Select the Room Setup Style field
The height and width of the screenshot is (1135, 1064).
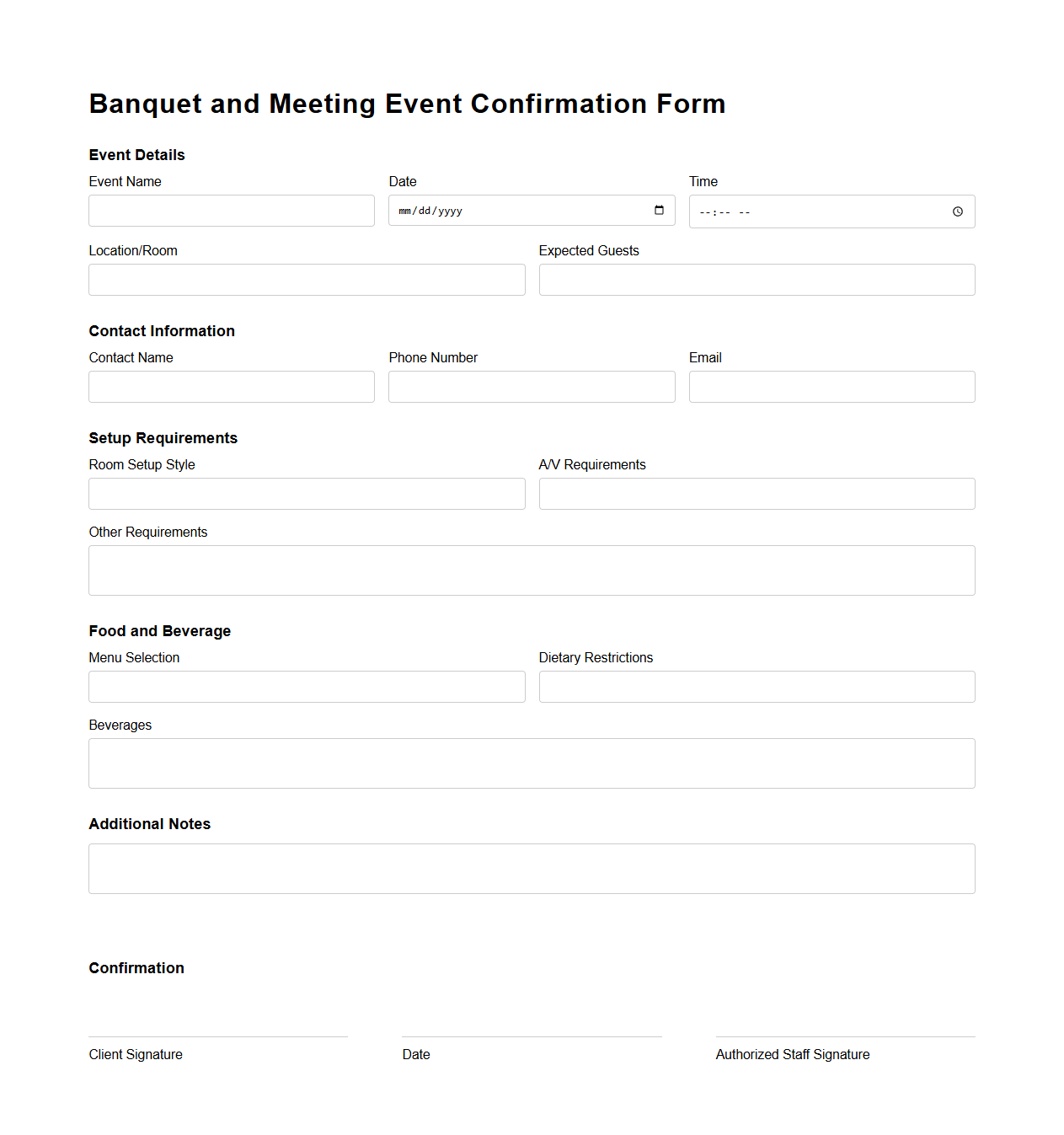(307, 493)
